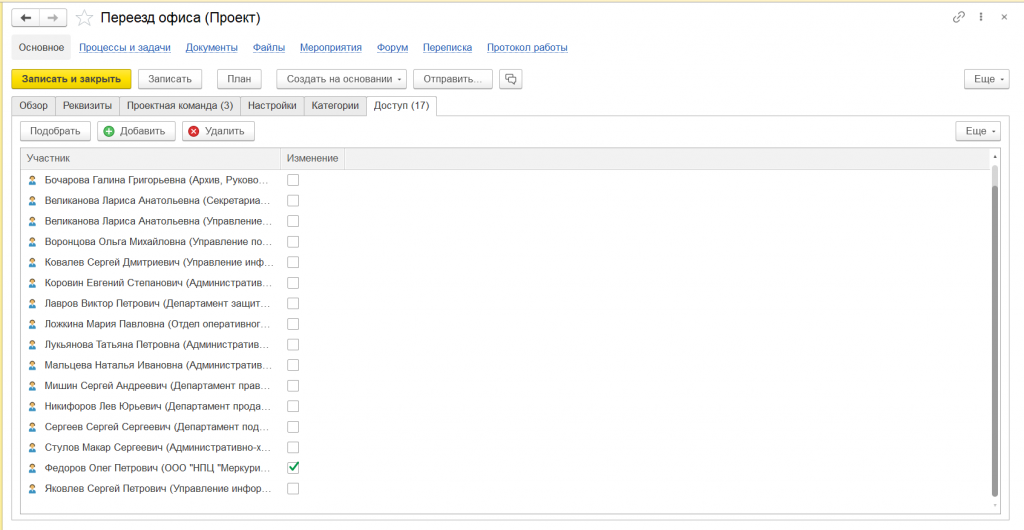The image size is (1024, 530).
Task: Switch to the Настройки tab
Action: [x=272, y=106]
